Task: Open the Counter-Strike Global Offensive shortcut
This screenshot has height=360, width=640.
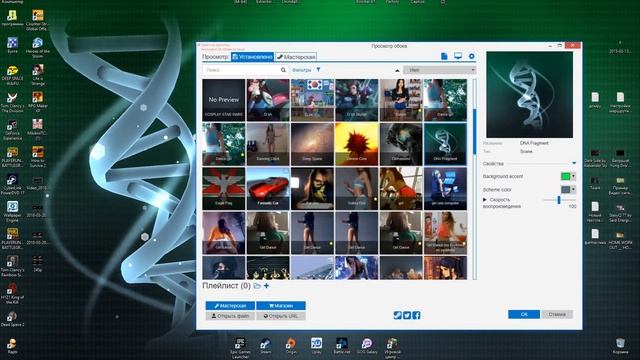Action: [38, 20]
